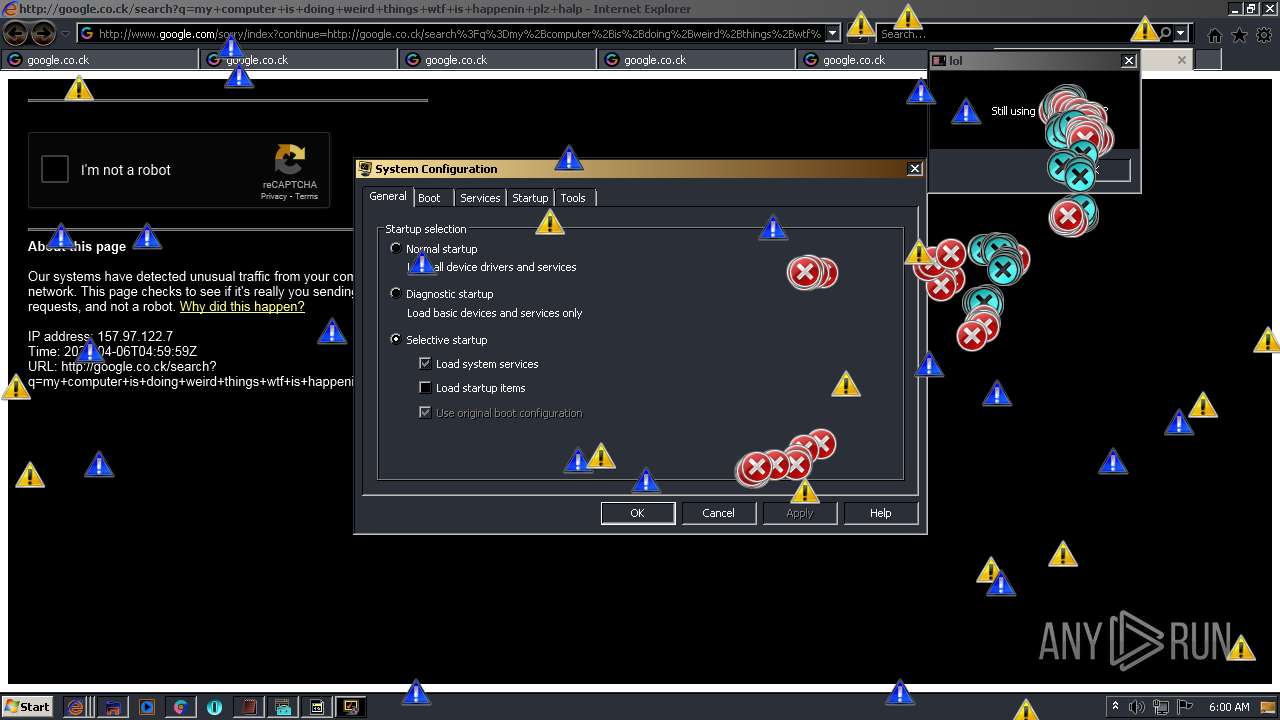Click System Configuration title bar icon
This screenshot has width=1280, height=720.
[x=366, y=169]
